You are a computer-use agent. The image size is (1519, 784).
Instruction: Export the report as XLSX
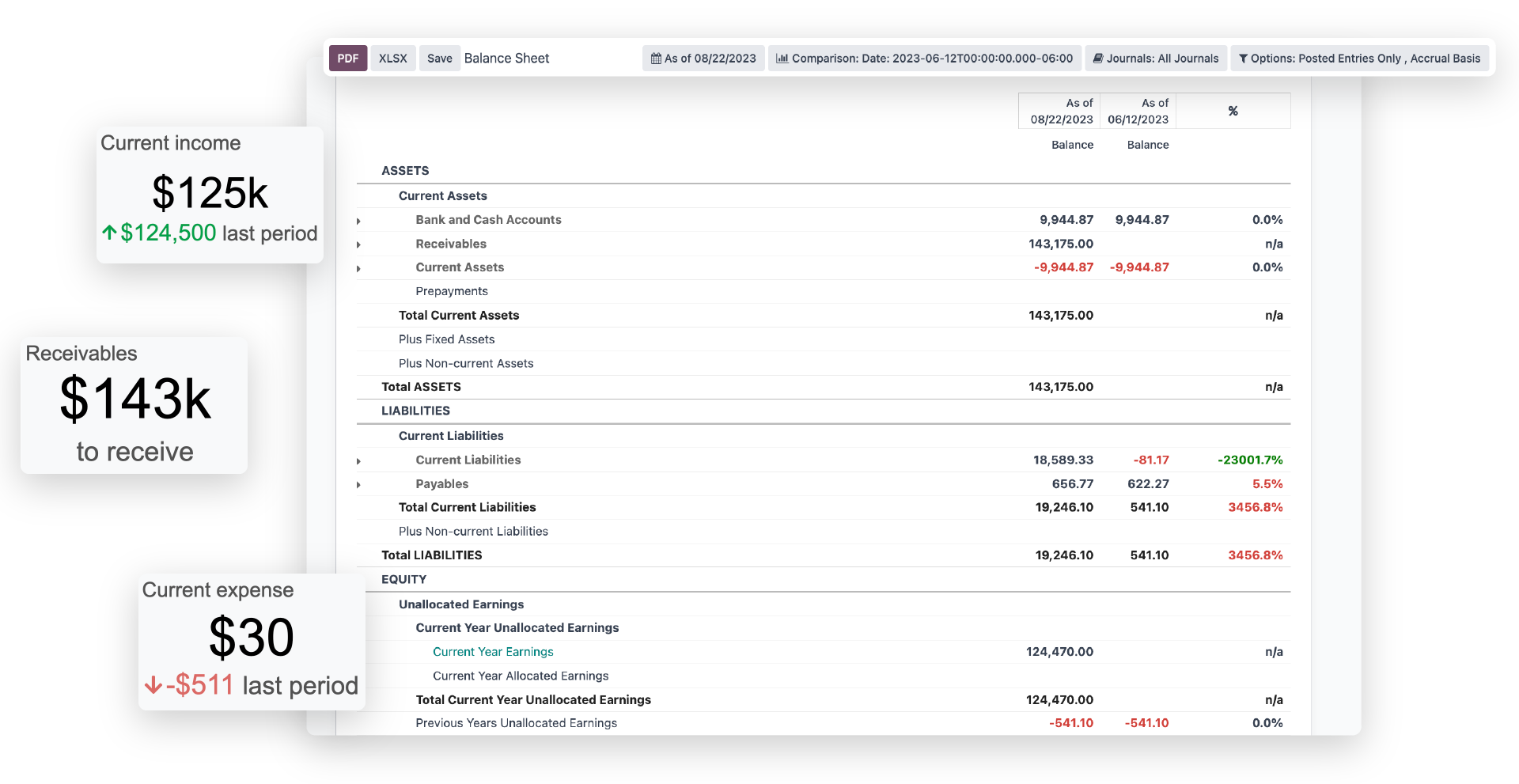(x=393, y=58)
